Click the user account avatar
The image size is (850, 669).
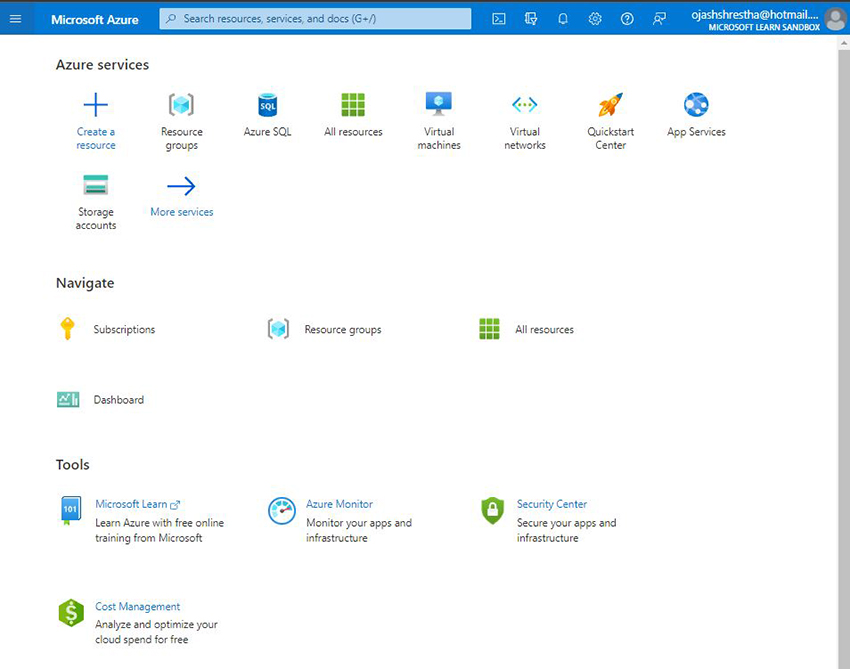[x=835, y=20]
